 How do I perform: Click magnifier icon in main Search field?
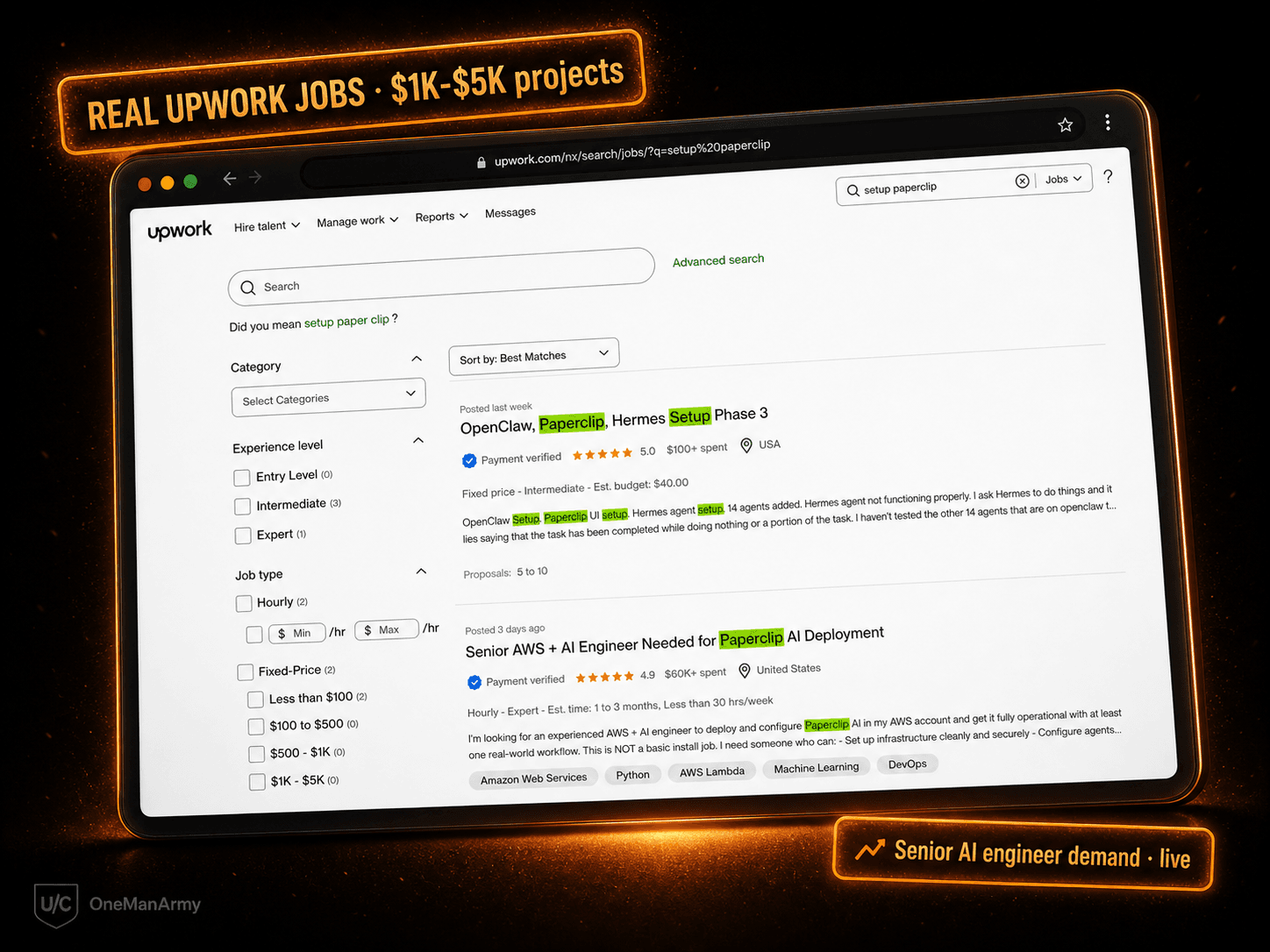[x=248, y=288]
